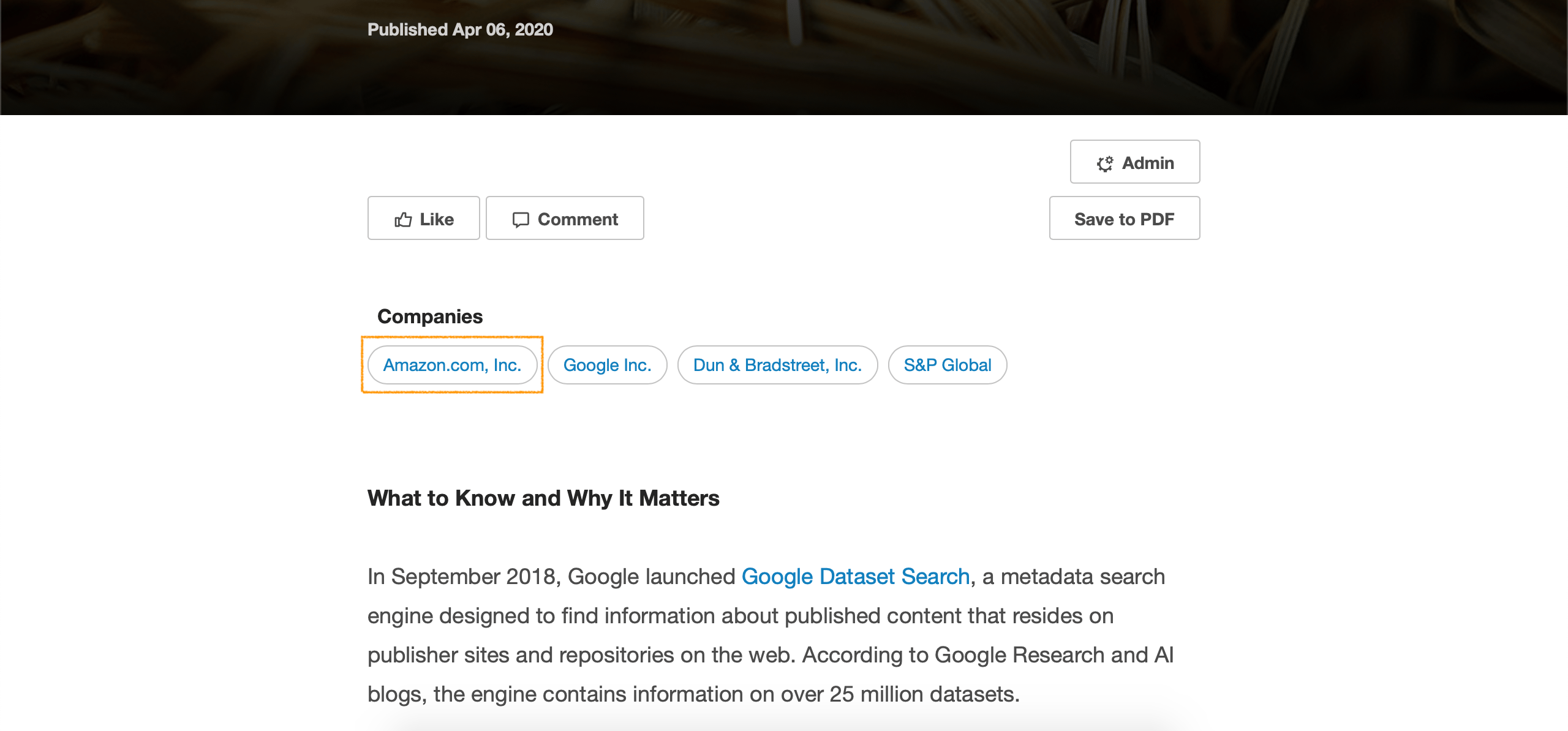The image size is (1568, 731).
Task: Click the gear icon beside Admin
Action: (x=1104, y=163)
